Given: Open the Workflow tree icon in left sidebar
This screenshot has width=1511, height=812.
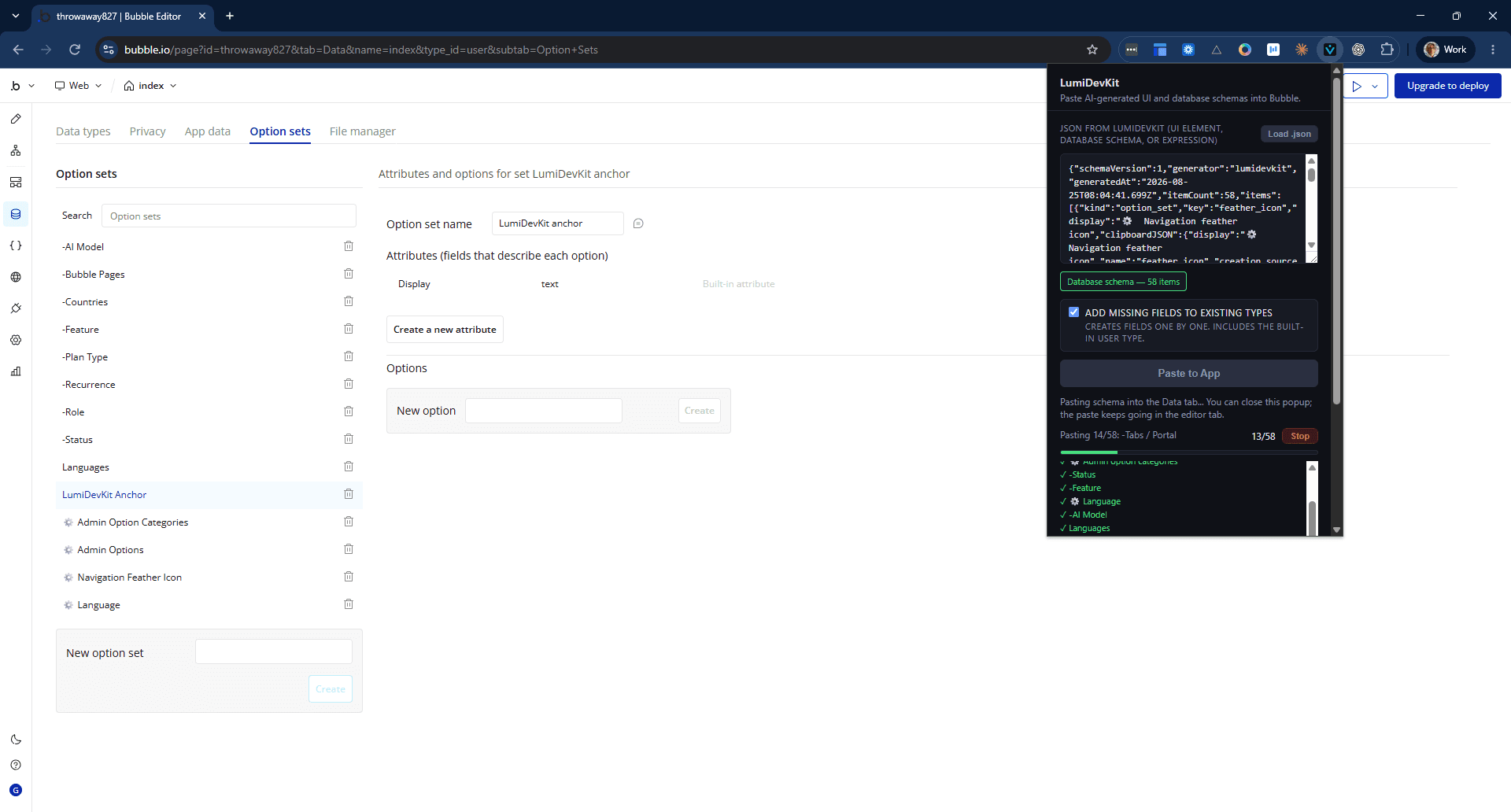Looking at the screenshot, I should 16,150.
